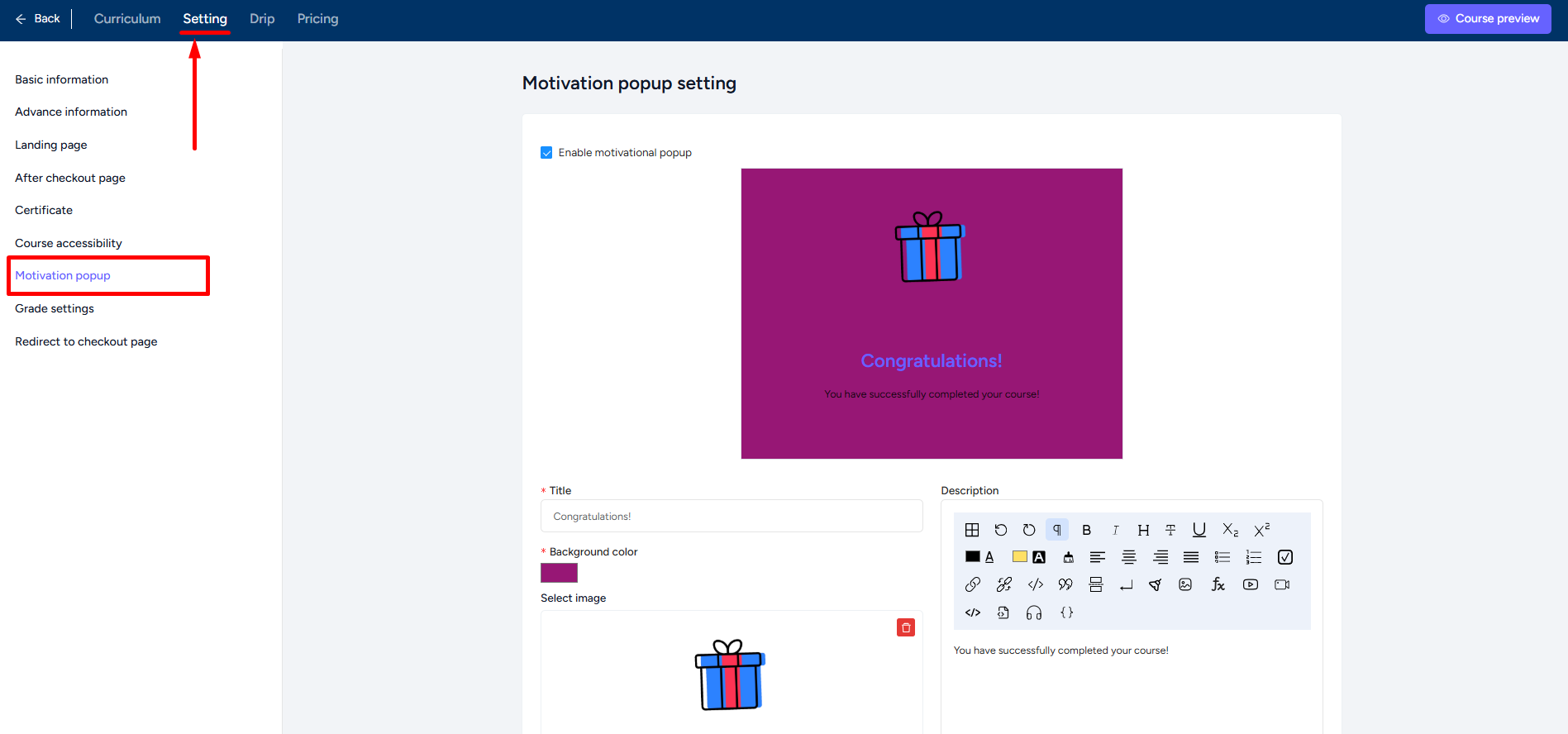Screen dimensions: 1568x734
Task: Insert a blockquote
Action: coord(1065,584)
